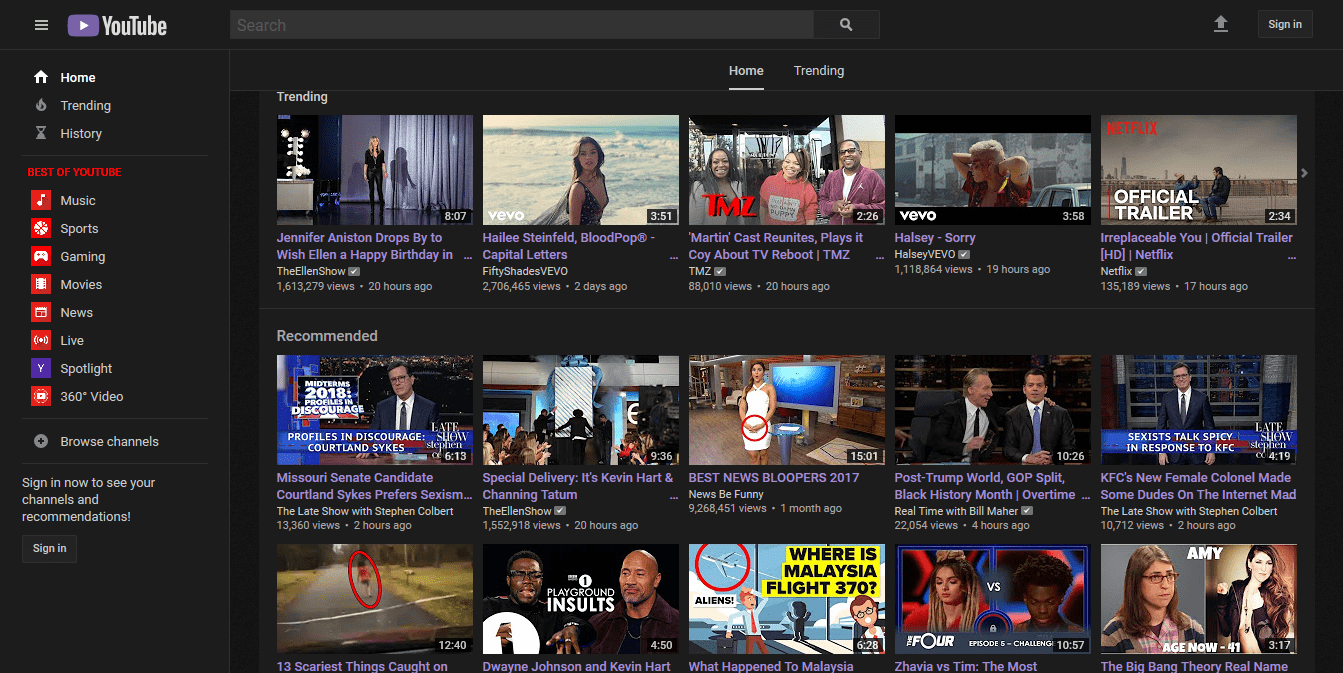This screenshot has width=1343, height=673.
Task: Open 'Irreplaceable You | Official Trailer' title
Action: pos(1197,246)
